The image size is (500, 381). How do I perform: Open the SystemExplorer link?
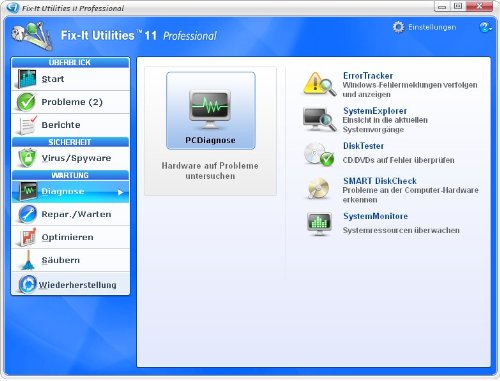pyautogui.click(x=375, y=111)
